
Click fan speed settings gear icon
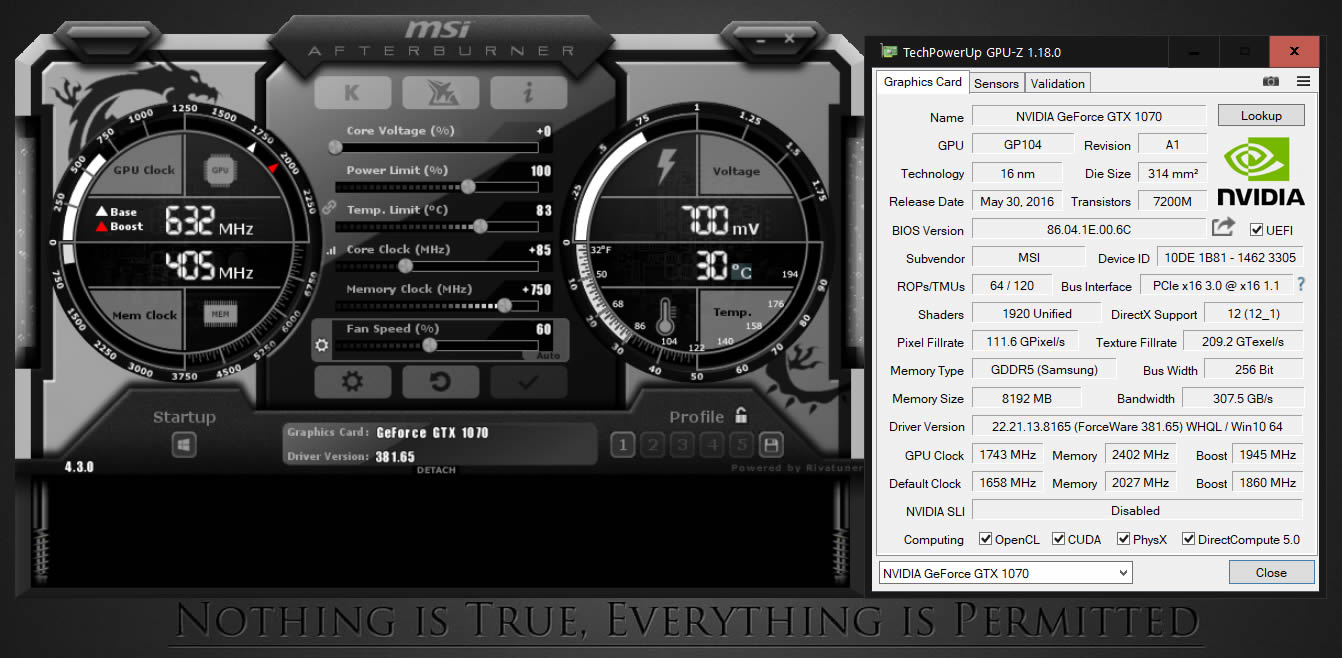[x=322, y=346]
